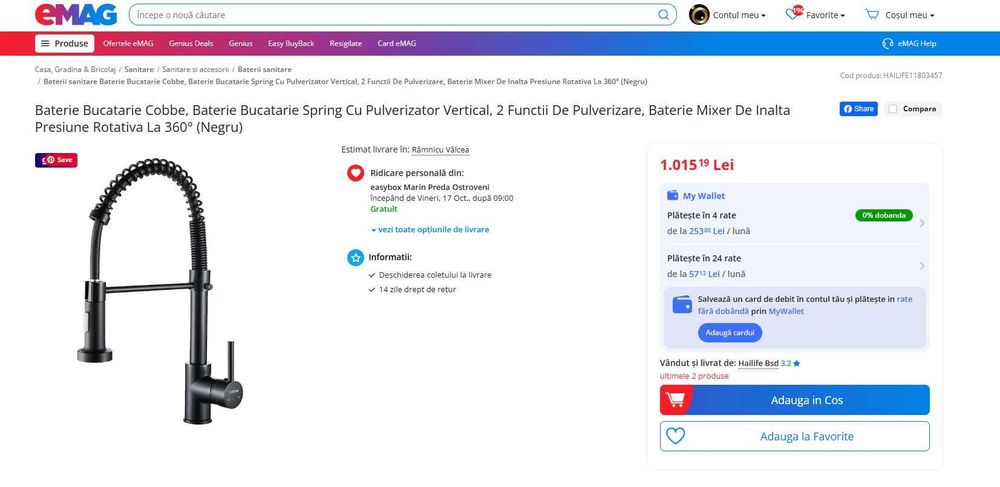The image size is (1000, 487).
Task: Tick the Compara checkbox
Action: coord(892,109)
